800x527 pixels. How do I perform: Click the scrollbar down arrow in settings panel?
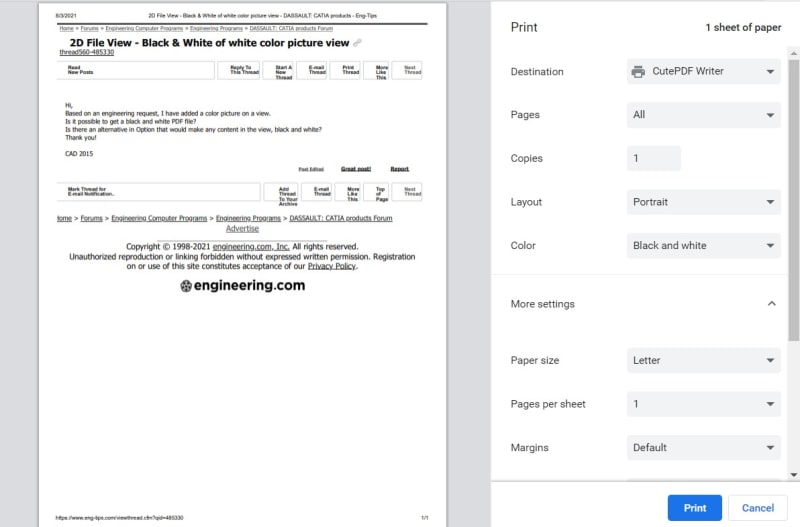(x=793, y=474)
